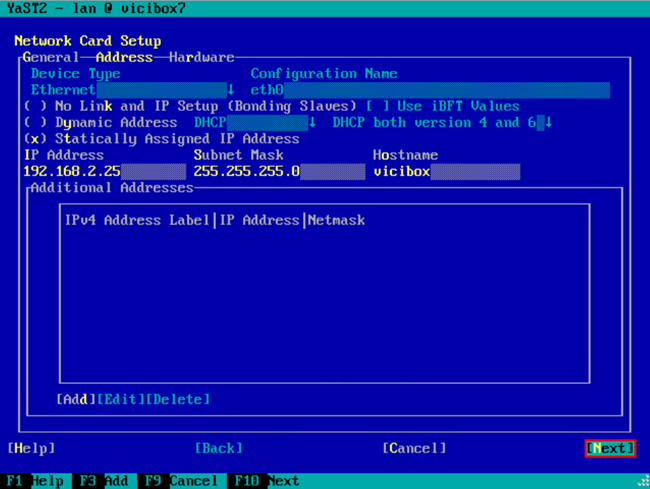650x489 pixels.
Task: Click the Network Card Setup heading
Action: click(x=87, y=41)
